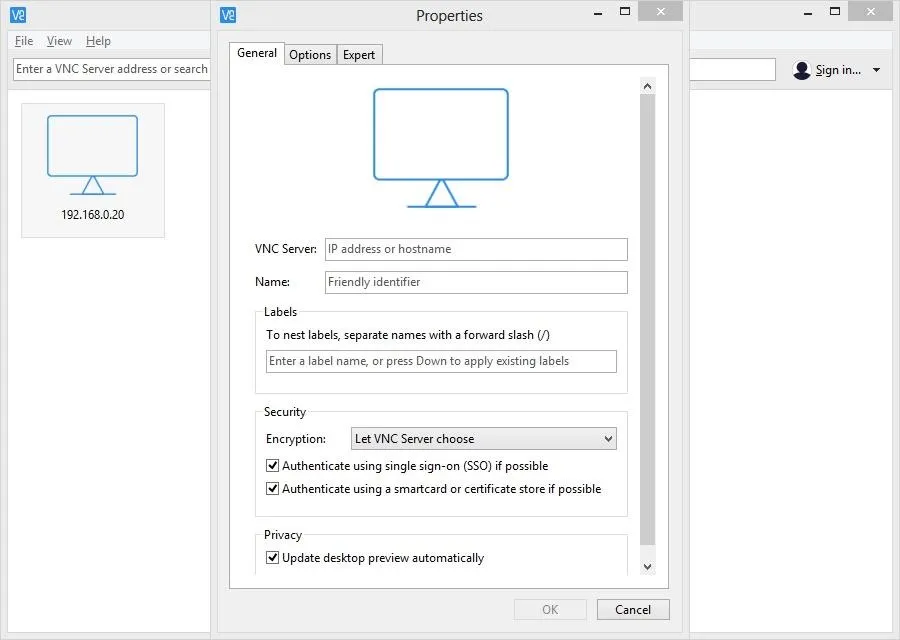Switch to the Expert tab

pyautogui.click(x=359, y=55)
